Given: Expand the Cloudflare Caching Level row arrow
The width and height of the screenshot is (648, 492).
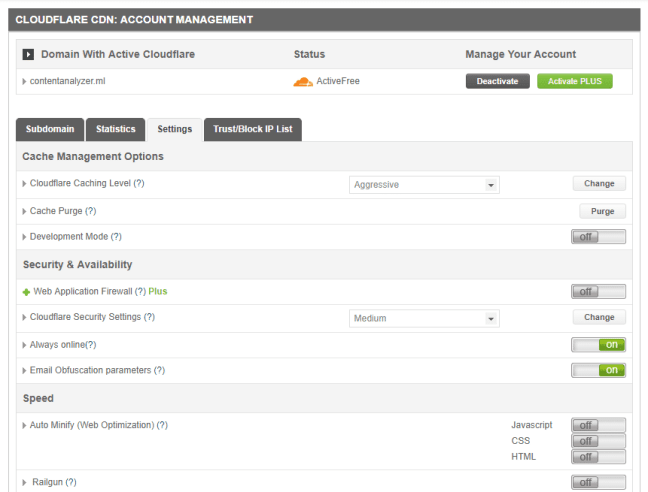Looking at the screenshot, I should tap(24, 183).
